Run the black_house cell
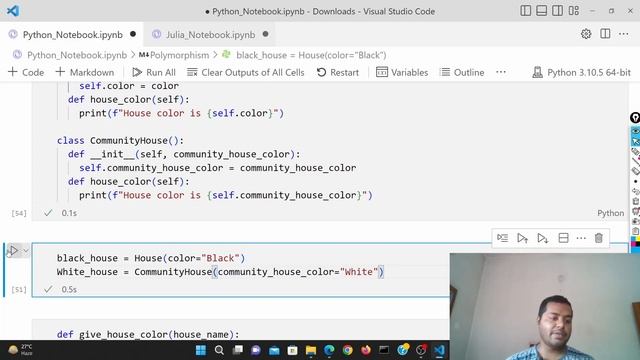This screenshot has width=640, height=360. pyautogui.click(x=13, y=250)
